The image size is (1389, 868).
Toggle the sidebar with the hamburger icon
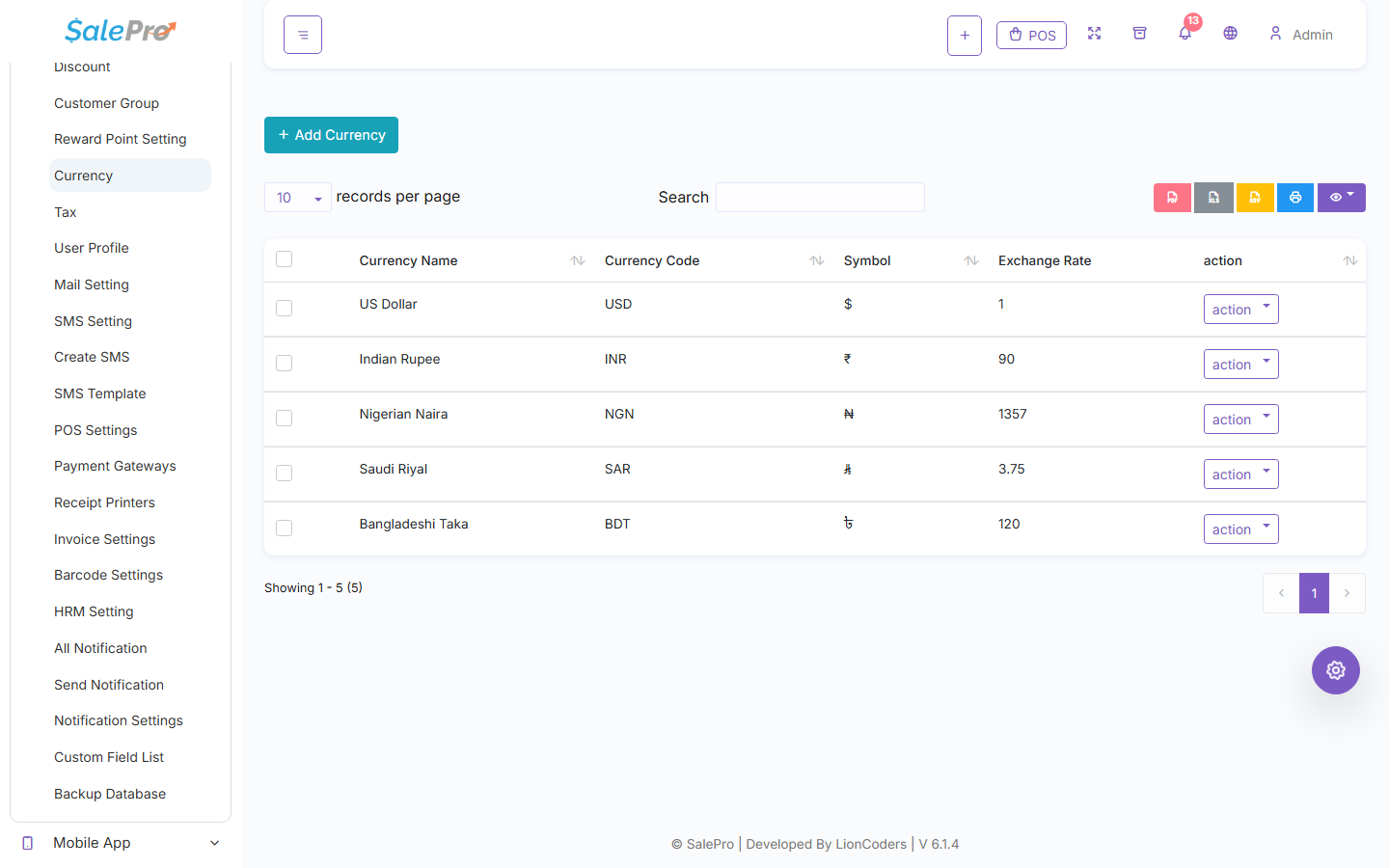(x=303, y=35)
